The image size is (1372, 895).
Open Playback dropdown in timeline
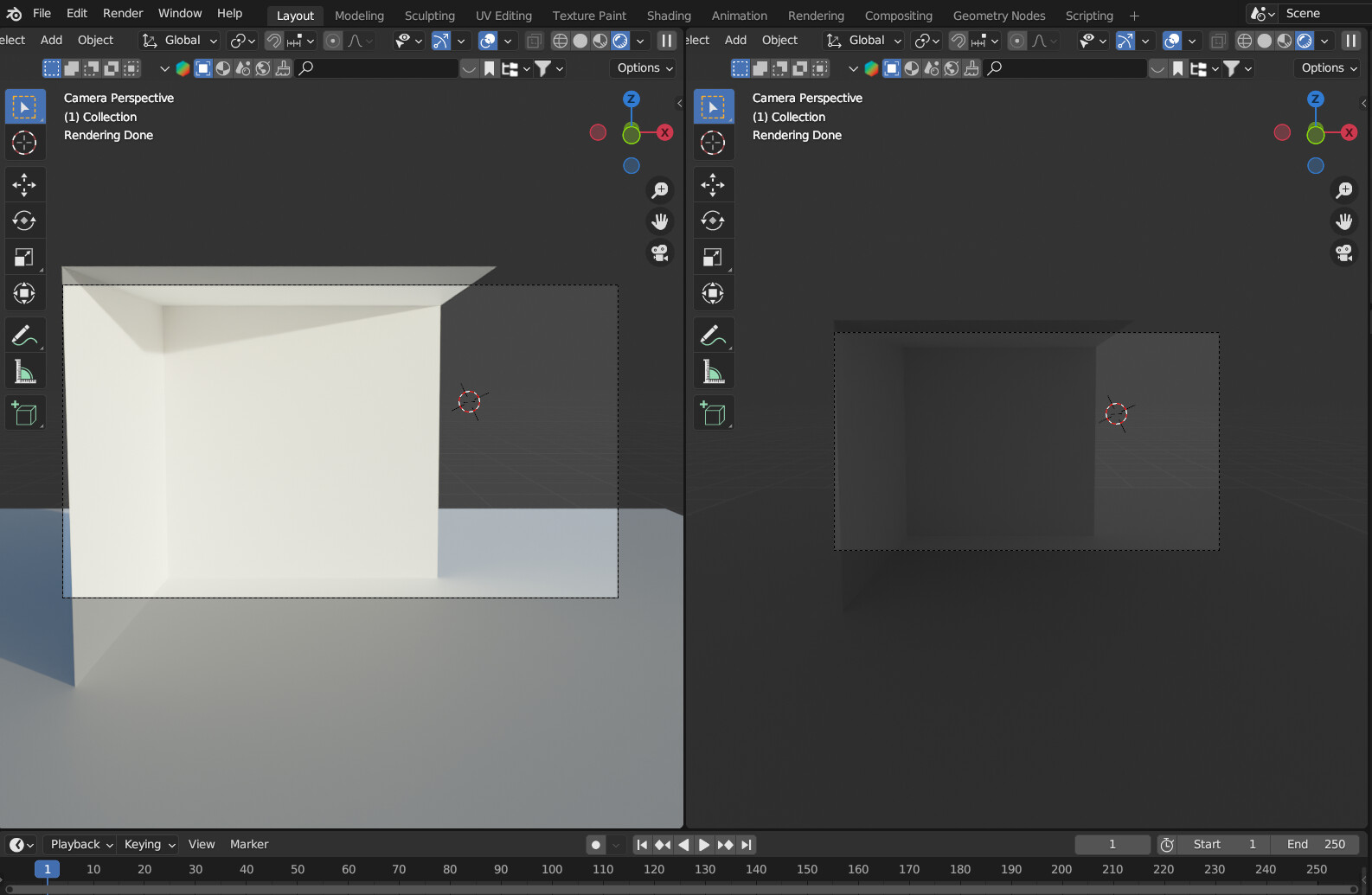pos(82,845)
